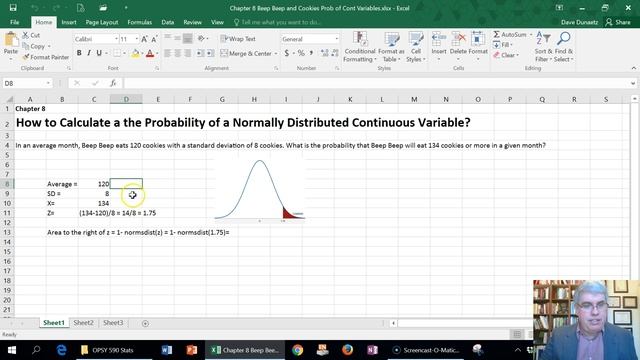
Task: Click Increase Indent icon
Action: [210, 53]
